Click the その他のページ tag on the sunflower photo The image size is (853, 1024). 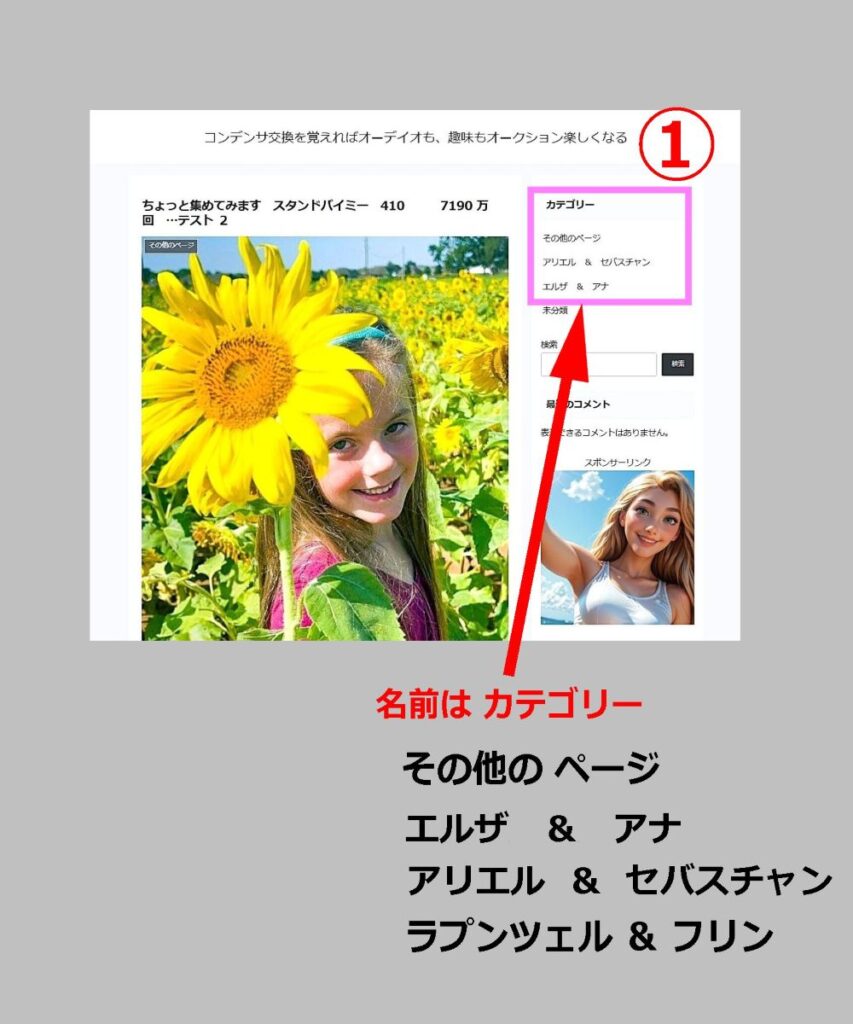pos(170,245)
